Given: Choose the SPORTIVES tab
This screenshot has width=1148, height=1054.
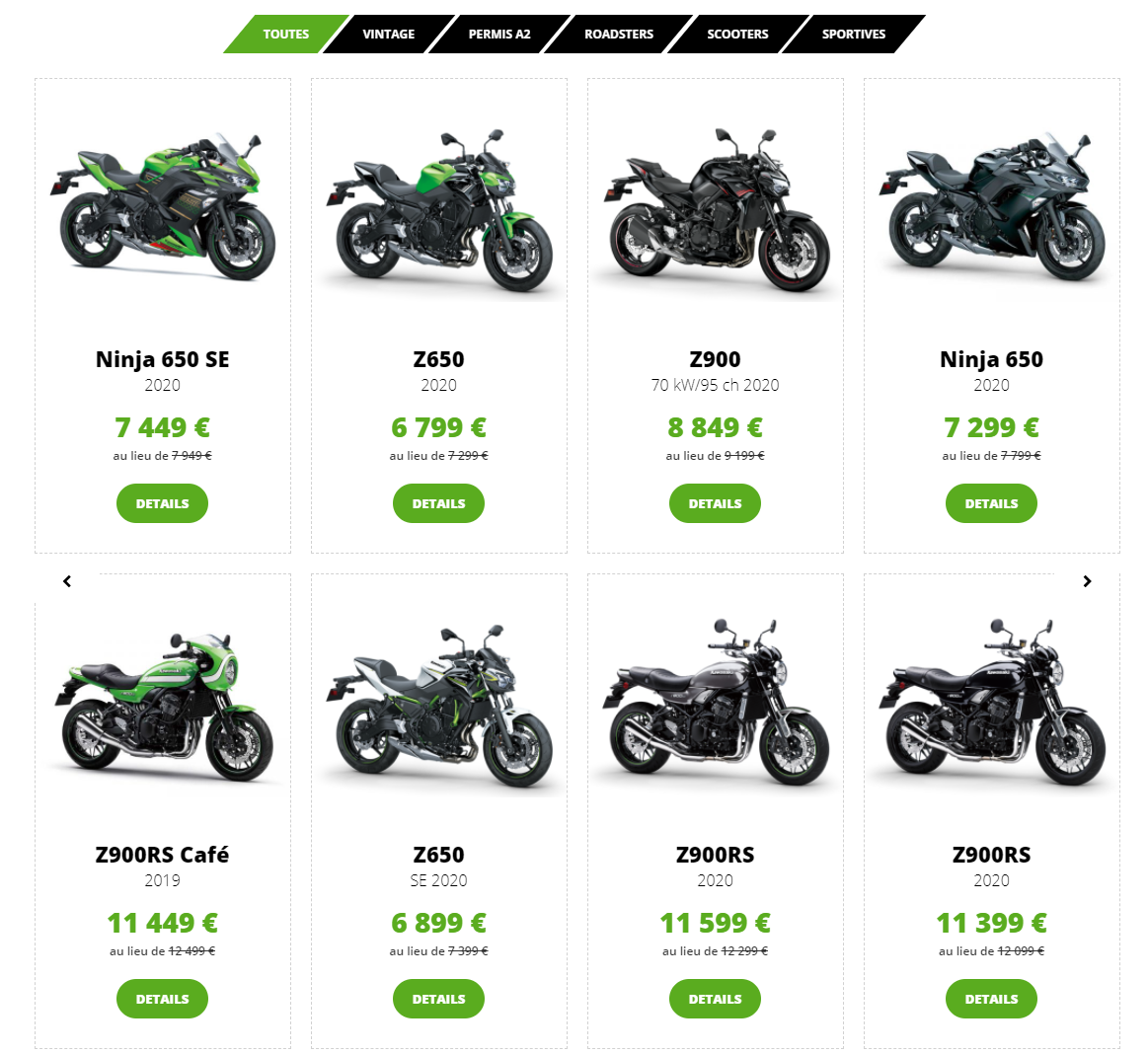Looking at the screenshot, I should coord(854,34).
